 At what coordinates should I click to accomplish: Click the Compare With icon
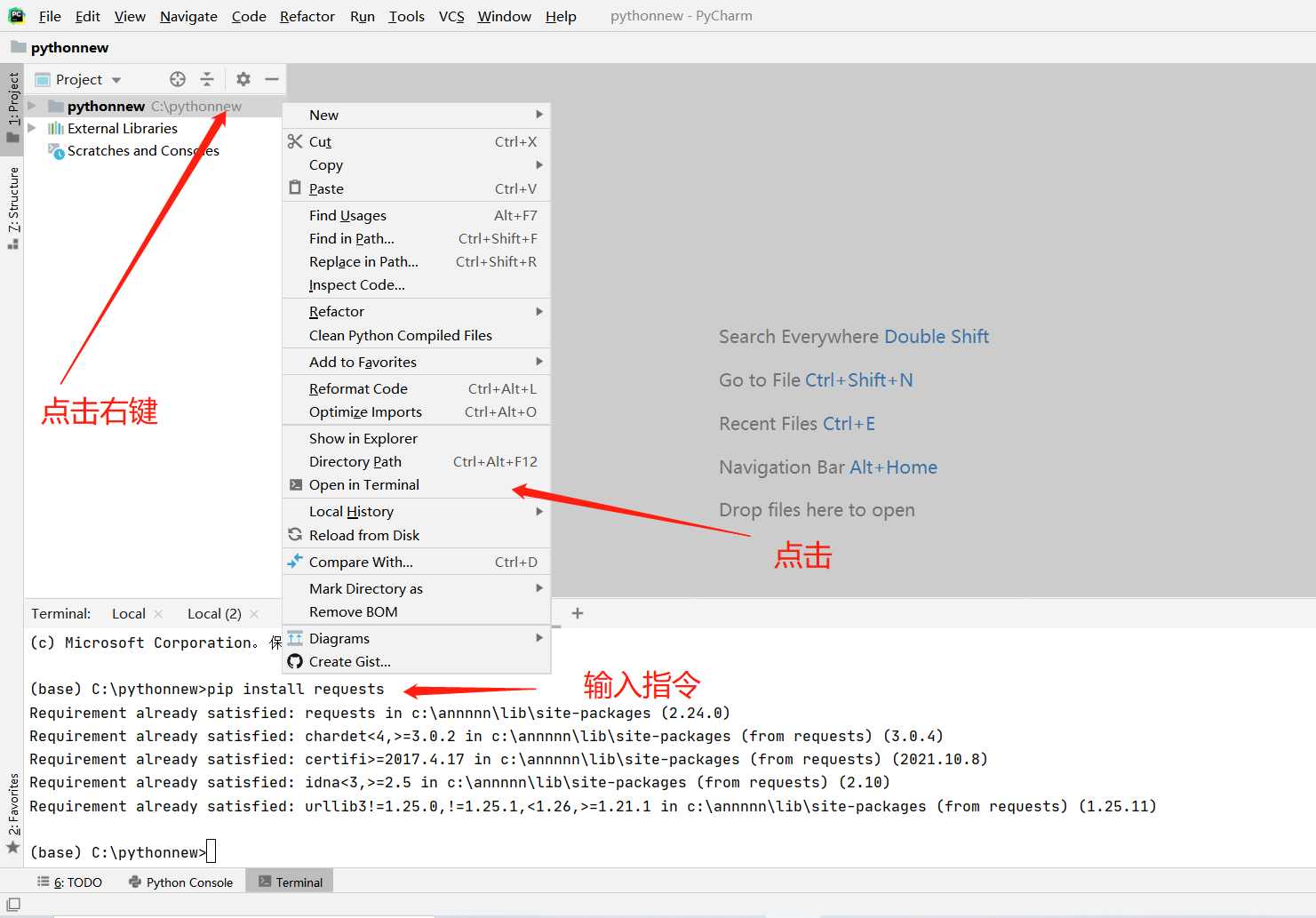[x=295, y=561]
